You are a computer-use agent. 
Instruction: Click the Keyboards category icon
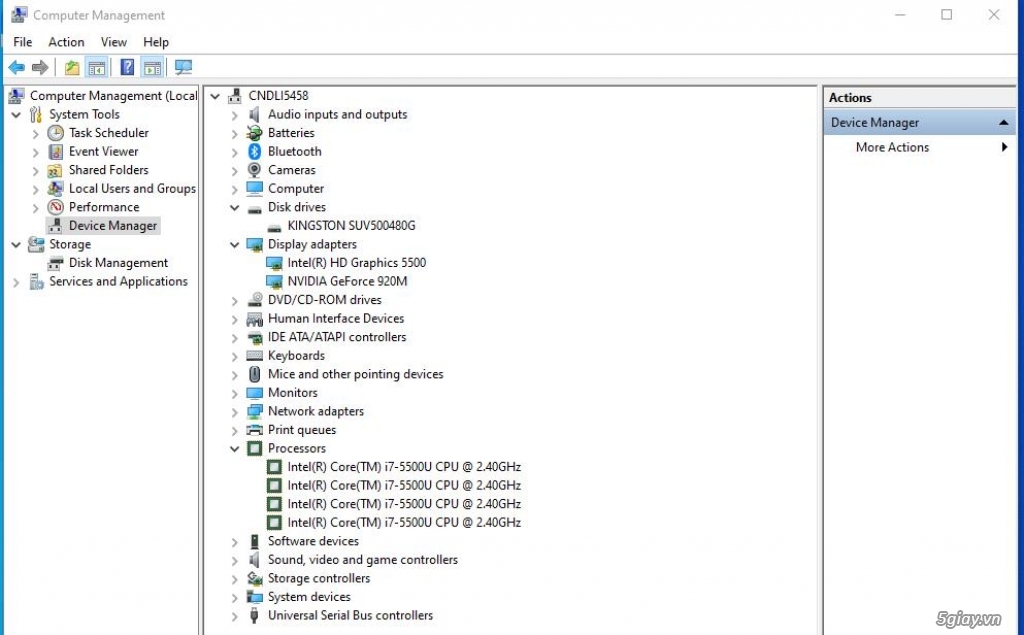(254, 355)
